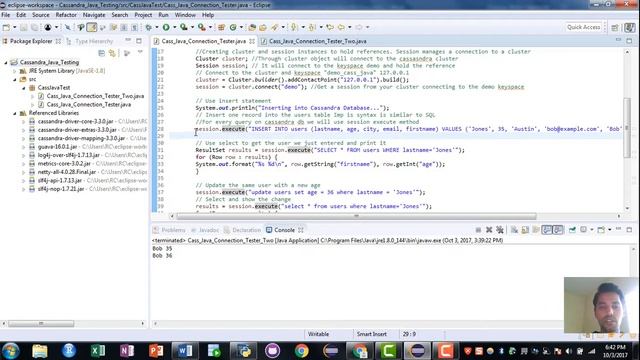The height and width of the screenshot is (360, 640).
Task: Click the Coverage launch icon
Action: 183,27
